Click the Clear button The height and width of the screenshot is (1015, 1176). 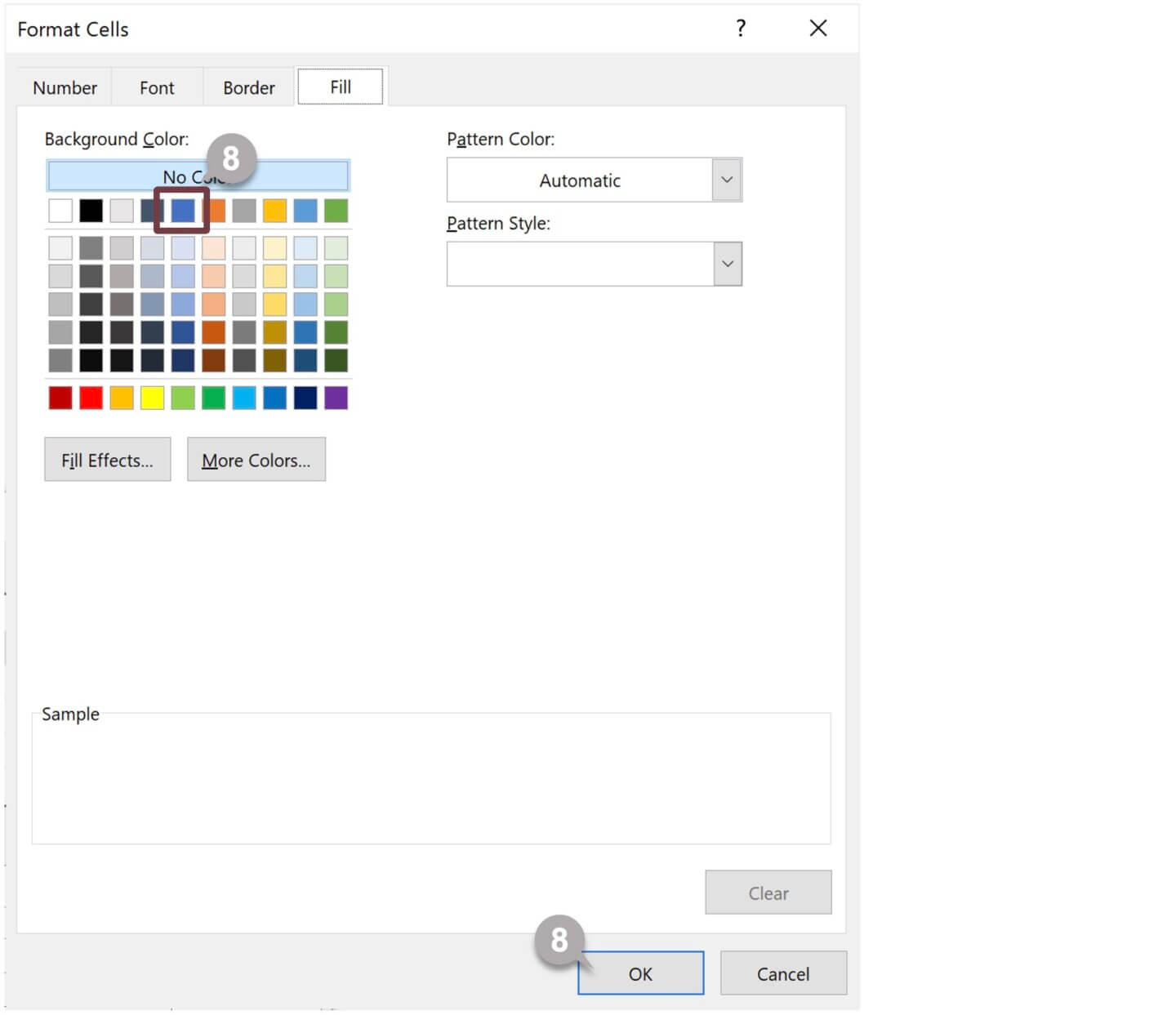tap(768, 892)
